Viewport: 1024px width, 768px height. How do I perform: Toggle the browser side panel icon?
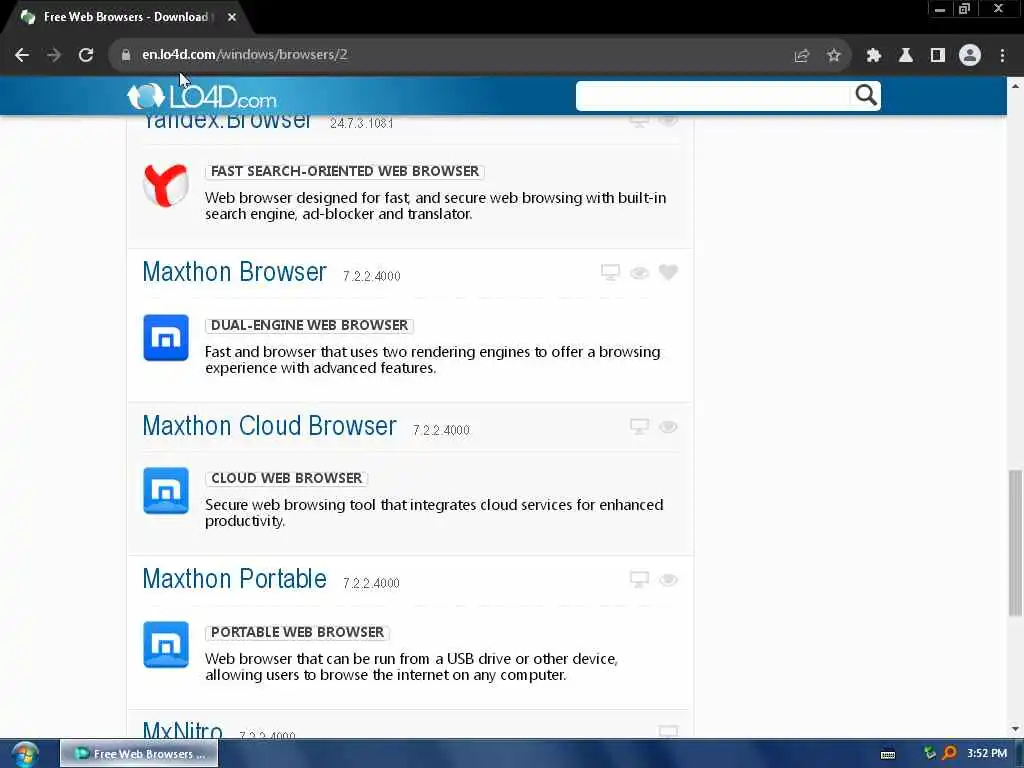point(938,56)
